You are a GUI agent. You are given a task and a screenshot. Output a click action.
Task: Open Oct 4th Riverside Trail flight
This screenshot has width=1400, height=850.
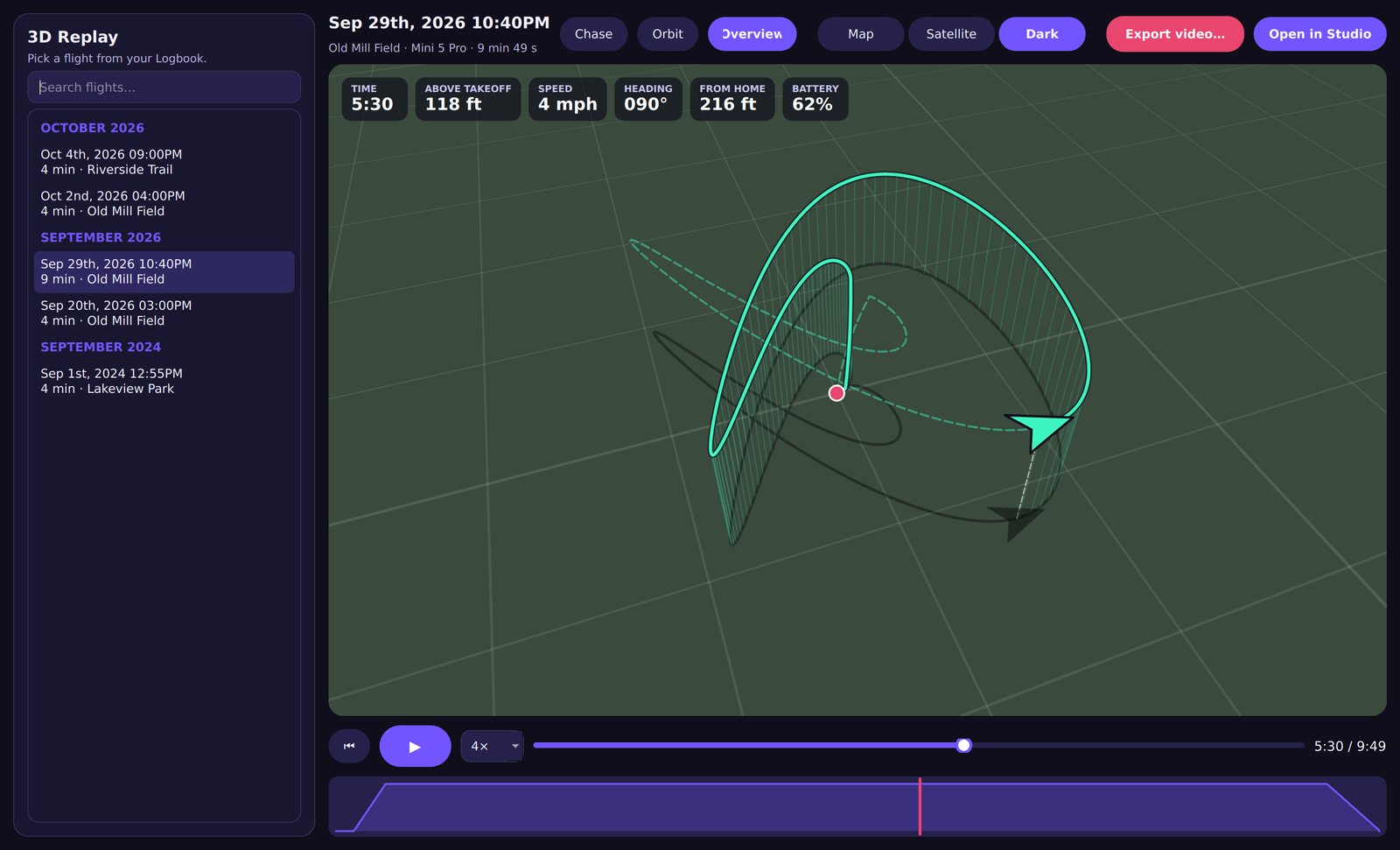[x=164, y=162]
